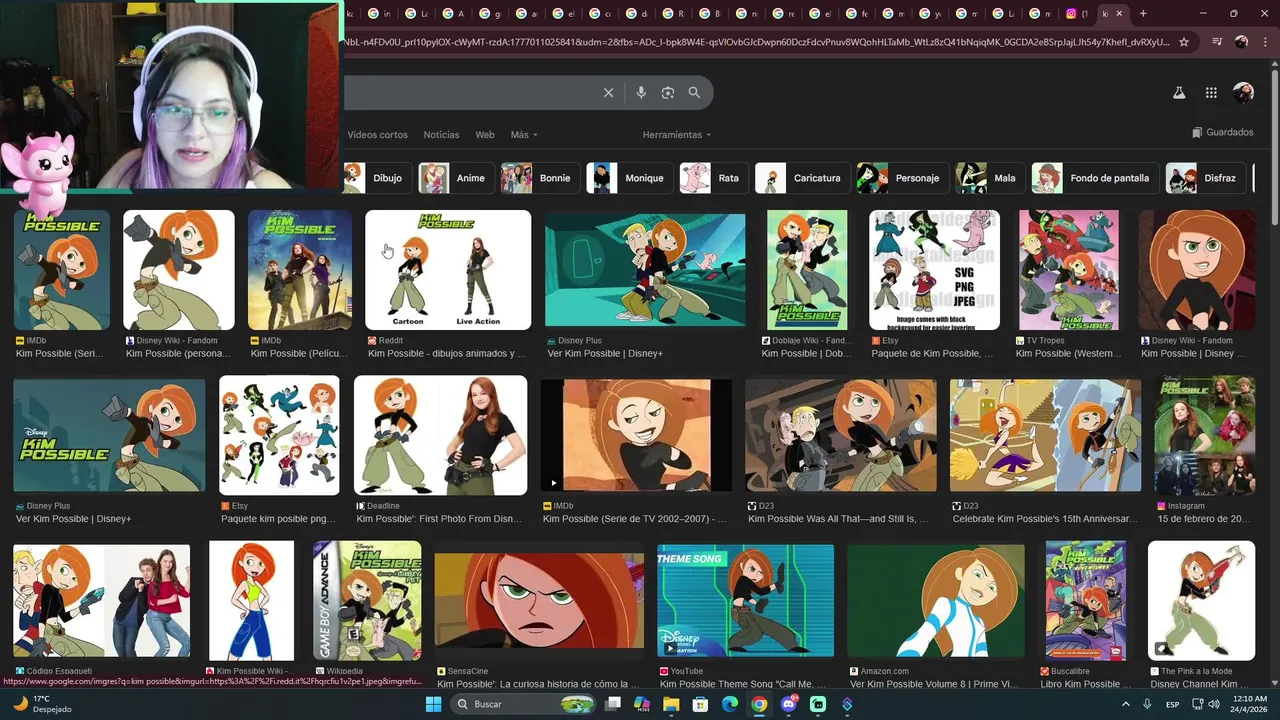Image resolution: width=1280 pixels, height=720 pixels.
Task: Open Discord from the taskbar
Action: pos(789,704)
